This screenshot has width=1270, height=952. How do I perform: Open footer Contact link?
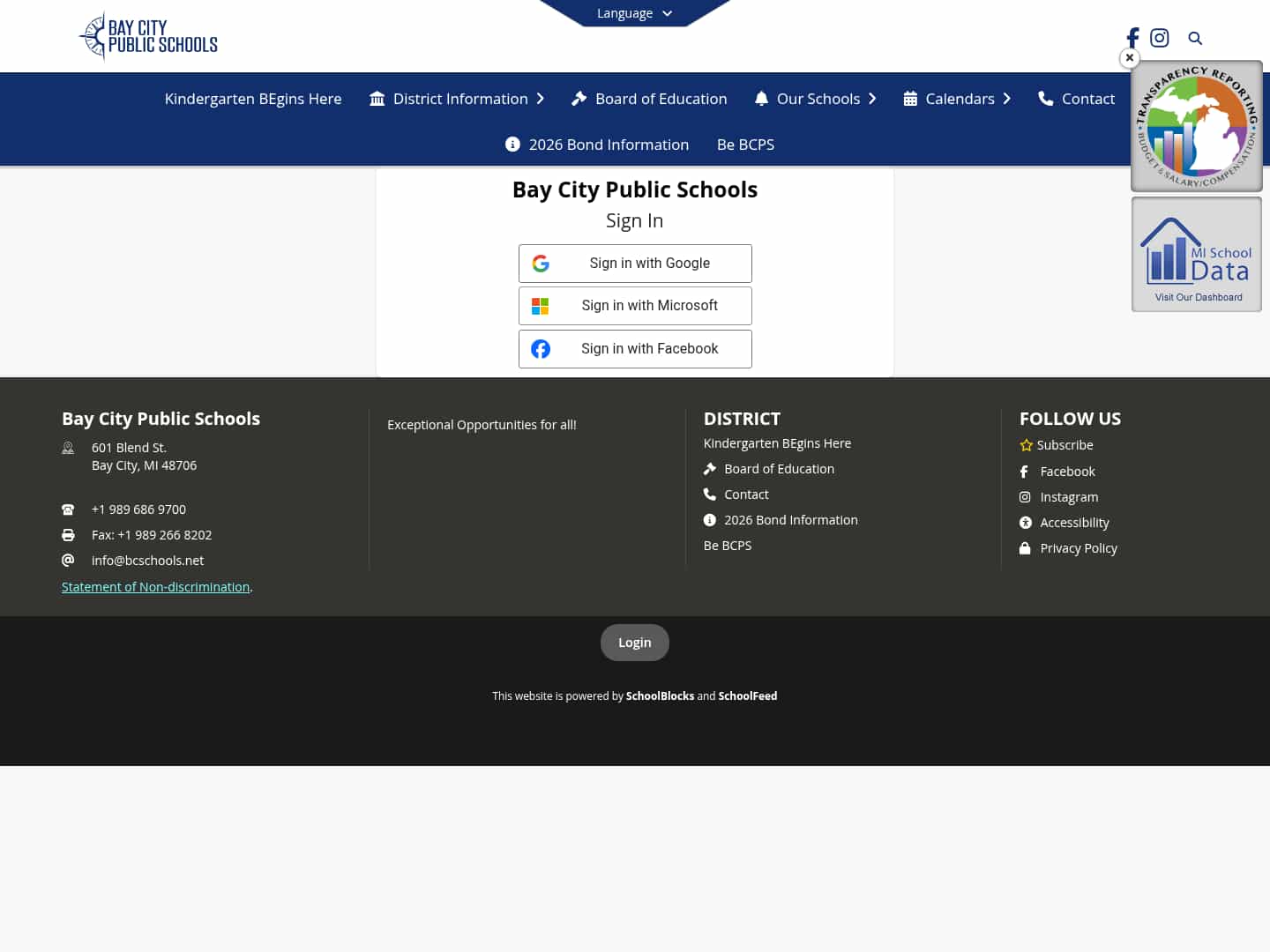tap(736, 495)
